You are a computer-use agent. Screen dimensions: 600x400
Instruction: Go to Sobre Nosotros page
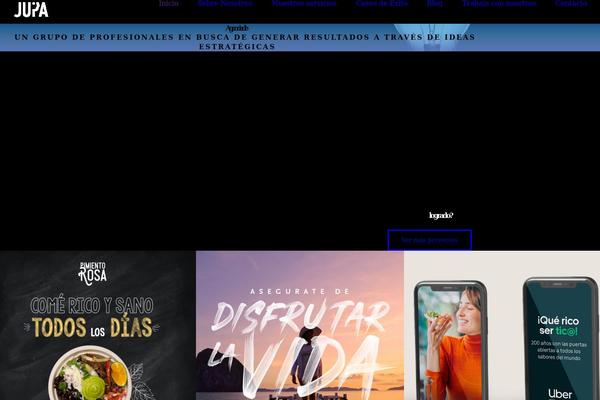click(225, 3)
